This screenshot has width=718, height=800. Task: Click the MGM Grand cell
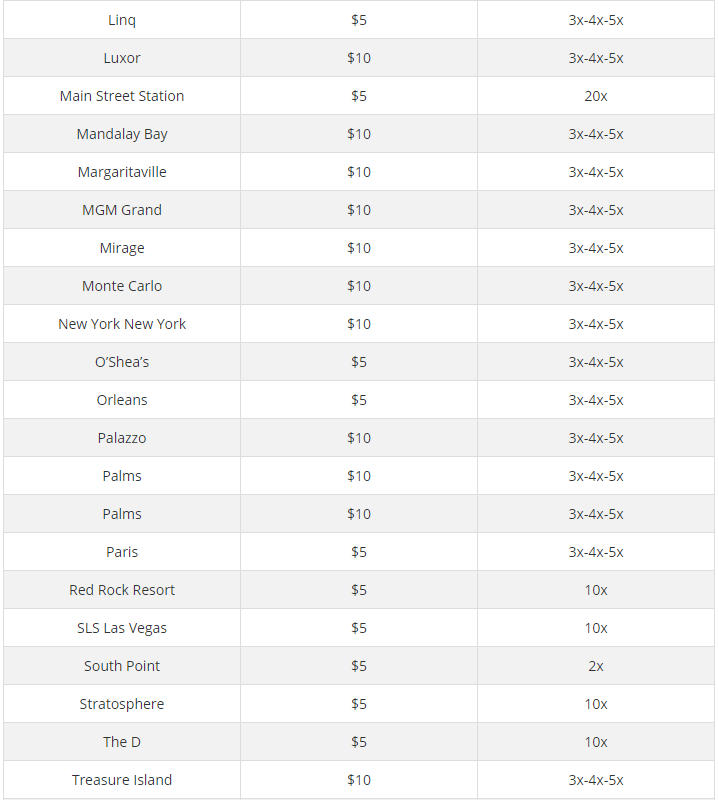[x=122, y=210]
